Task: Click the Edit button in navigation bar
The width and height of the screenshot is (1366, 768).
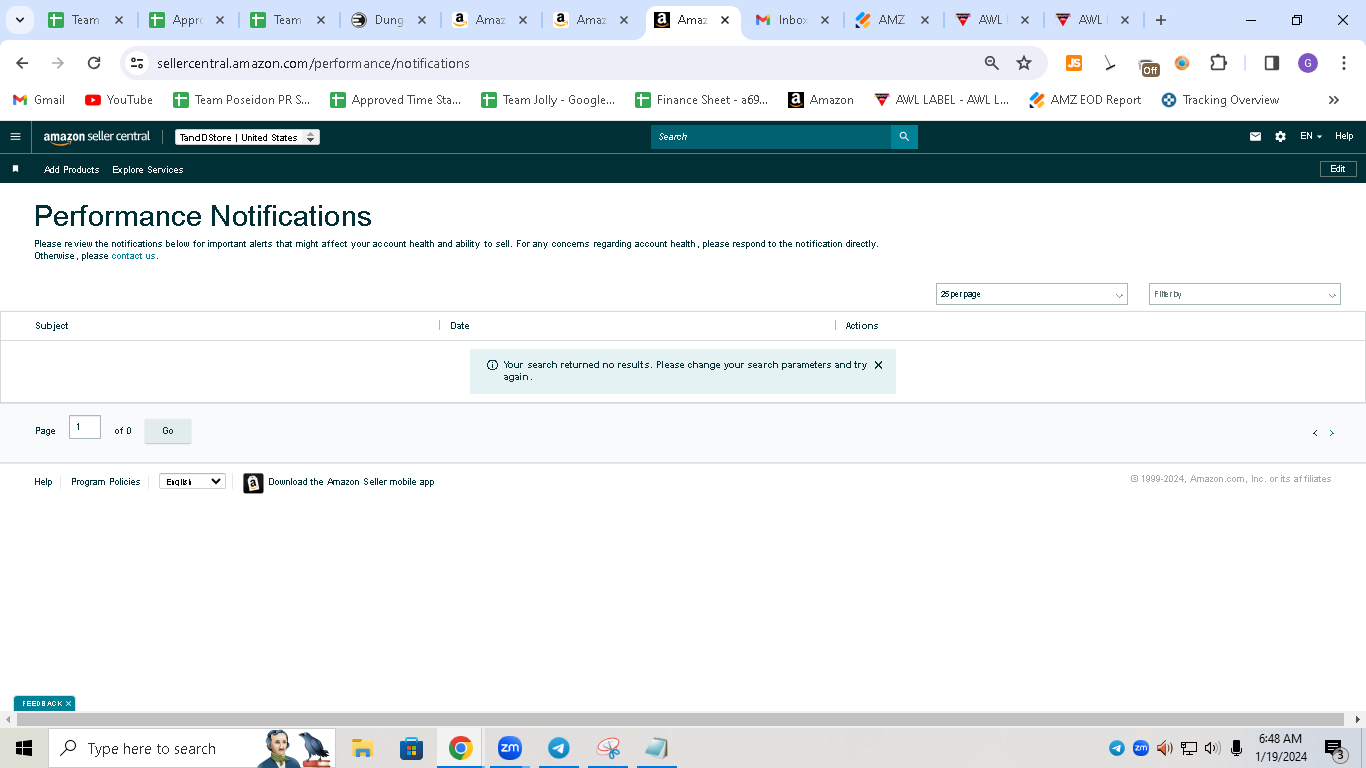Action: pyautogui.click(x=1338, y=169)
